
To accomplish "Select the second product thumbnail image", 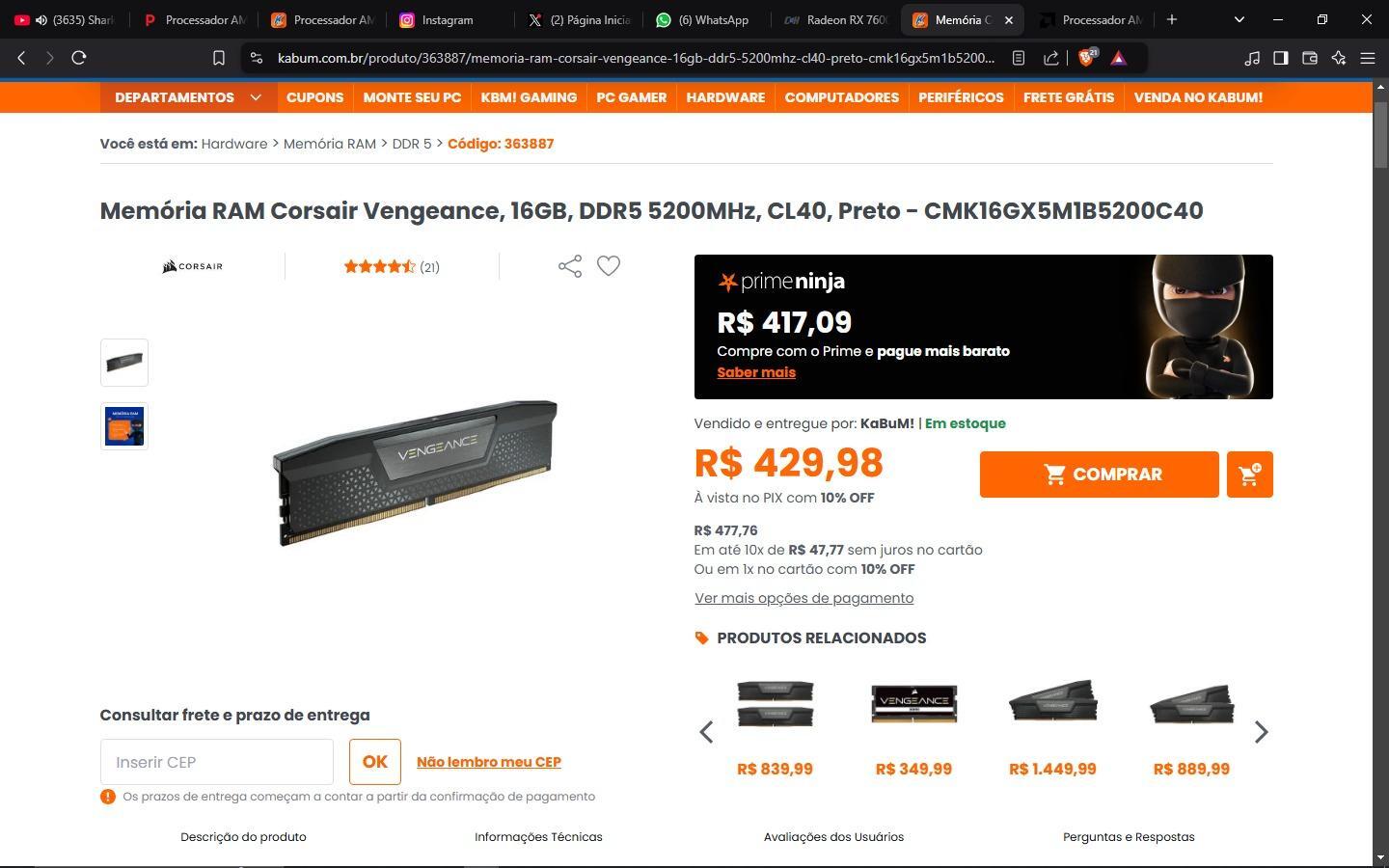I will [x=124, y=426].
